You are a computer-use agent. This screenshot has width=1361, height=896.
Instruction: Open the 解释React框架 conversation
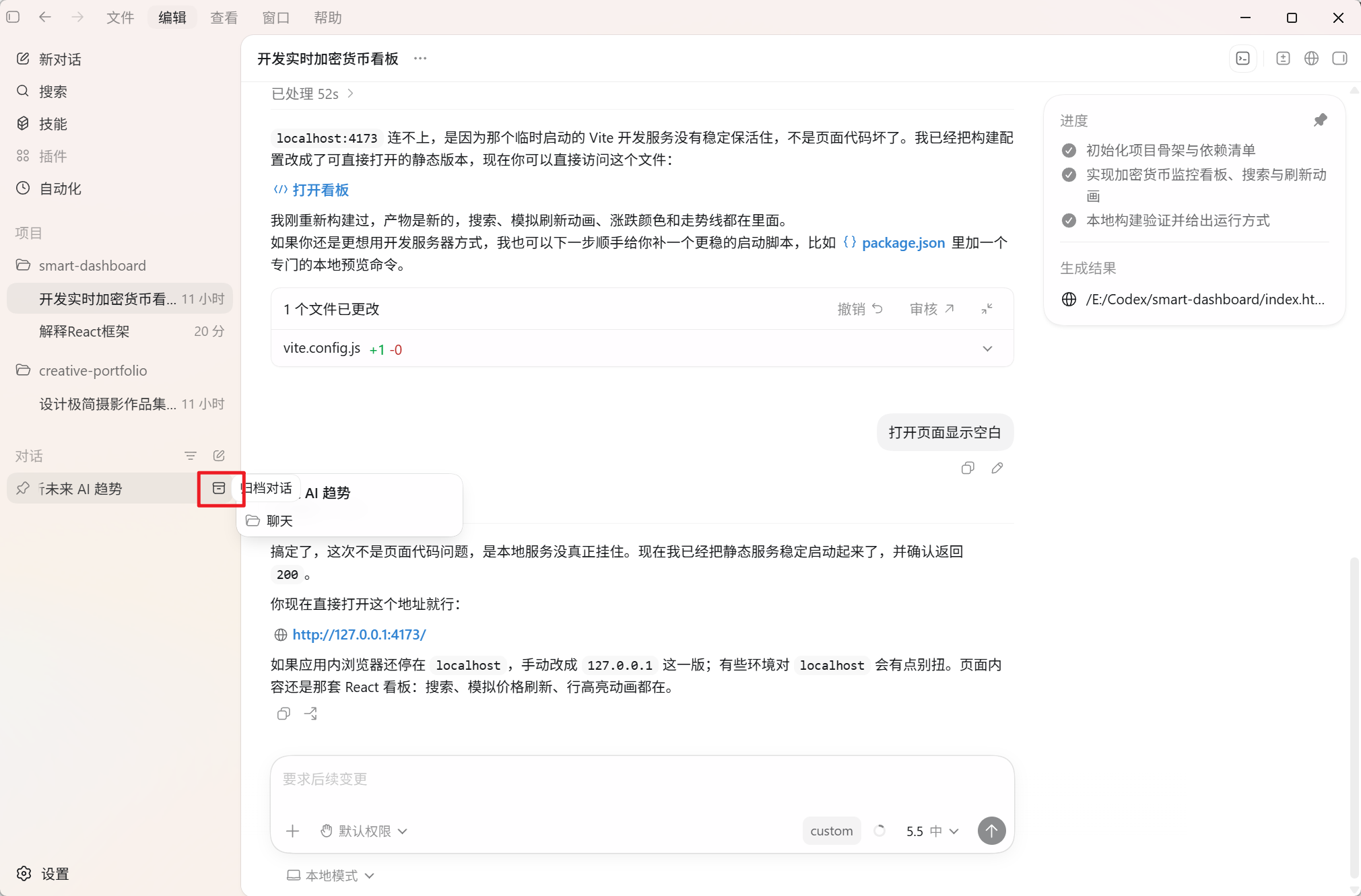click(x=120, y=331)
